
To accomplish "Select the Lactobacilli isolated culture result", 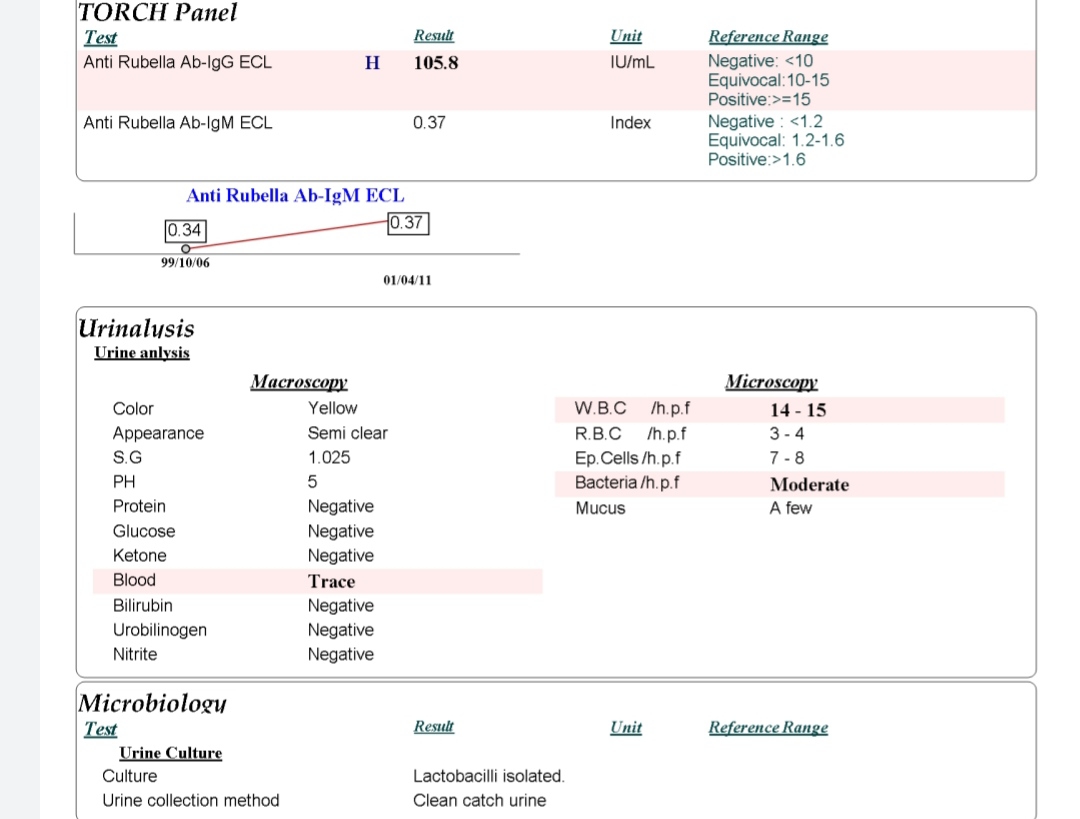I will 489,776.
